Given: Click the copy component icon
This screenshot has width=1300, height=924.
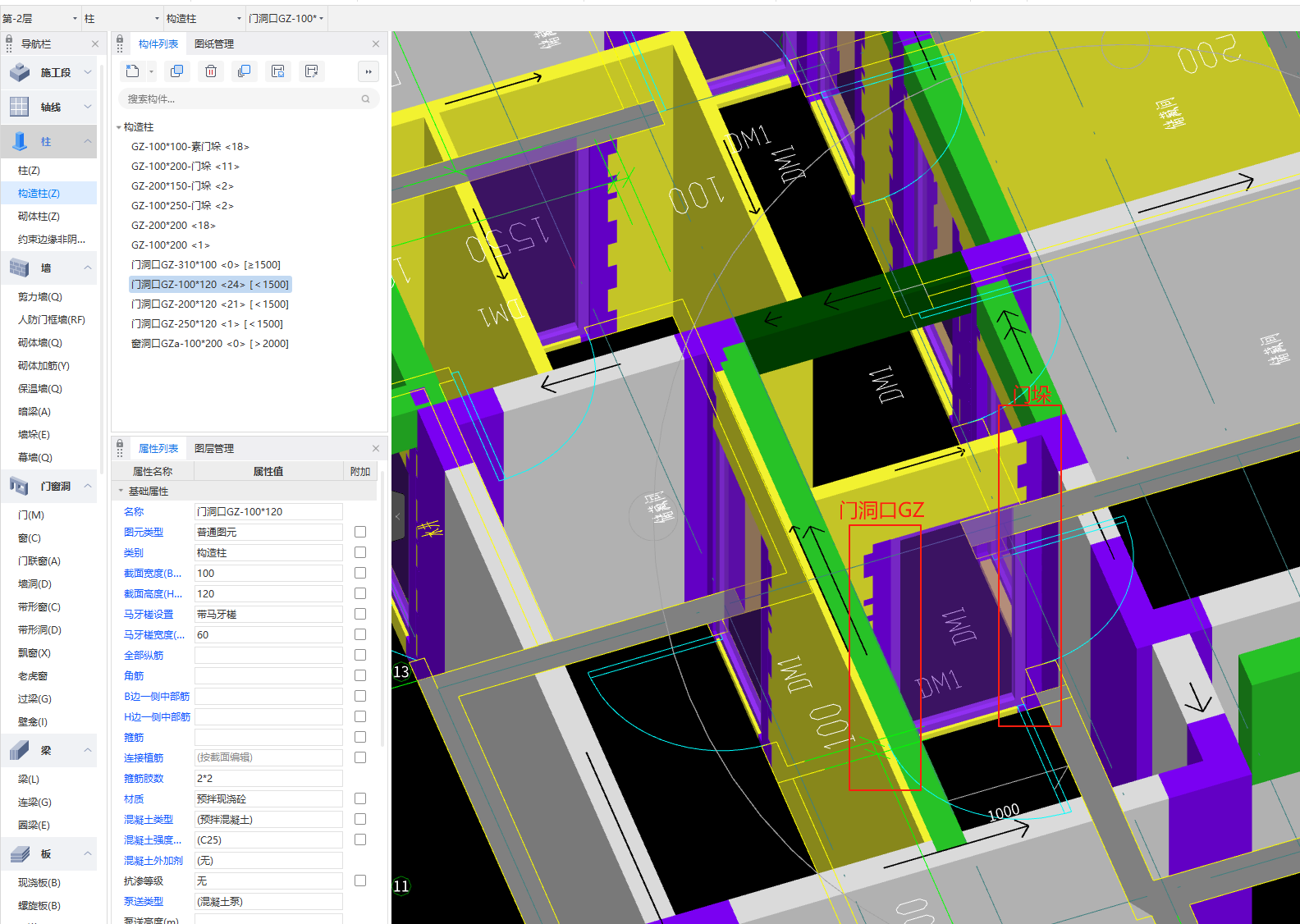Looking at the screenshot, I should 176,71.
